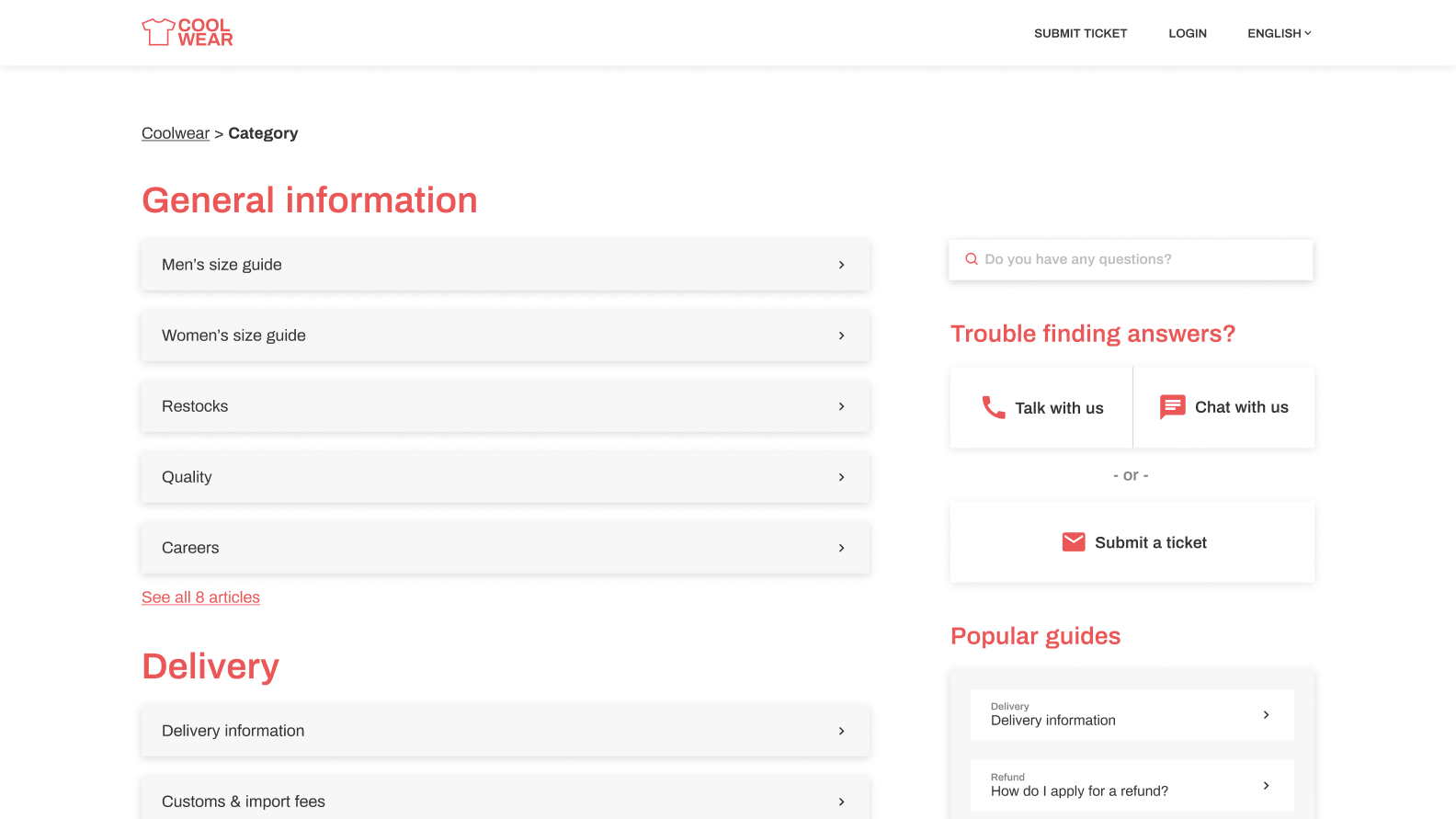Open the popular guide on applying for a refund

pos(1132,785)
